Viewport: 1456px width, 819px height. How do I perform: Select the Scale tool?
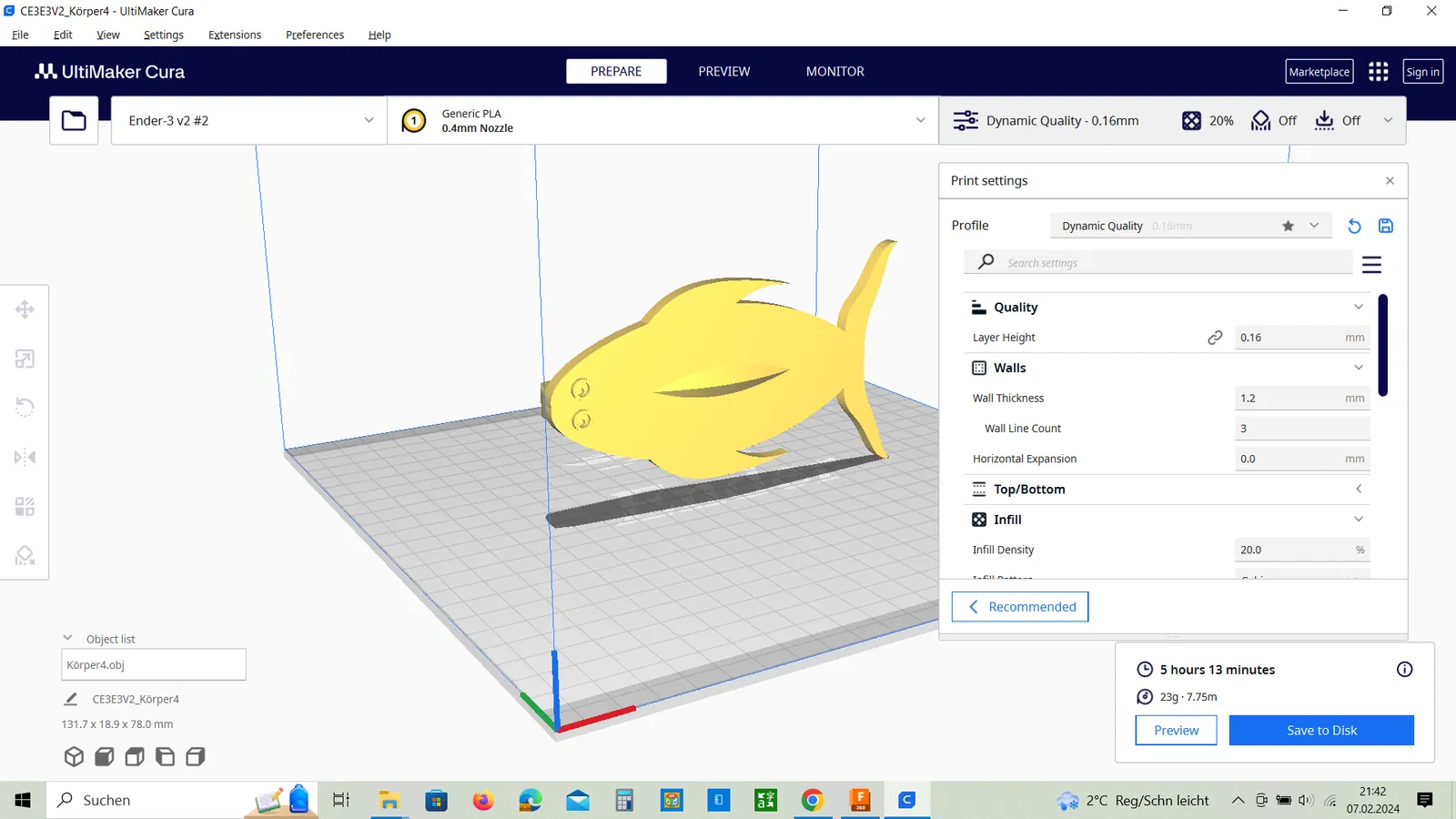[25, 359]
